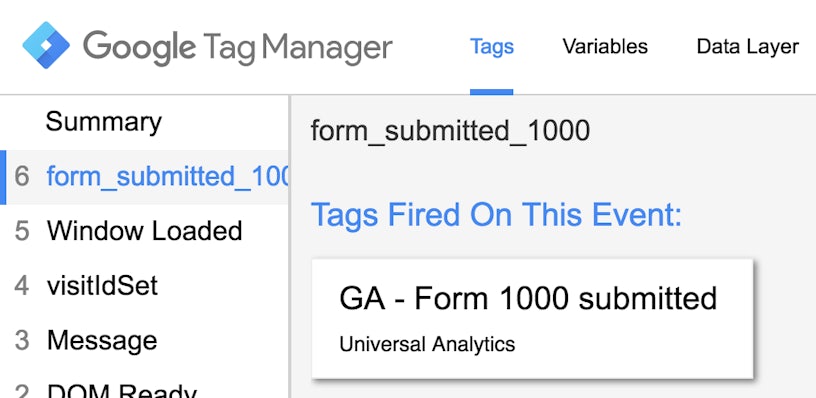Click event number 5 beside Window Loaded

click(22, 232)
